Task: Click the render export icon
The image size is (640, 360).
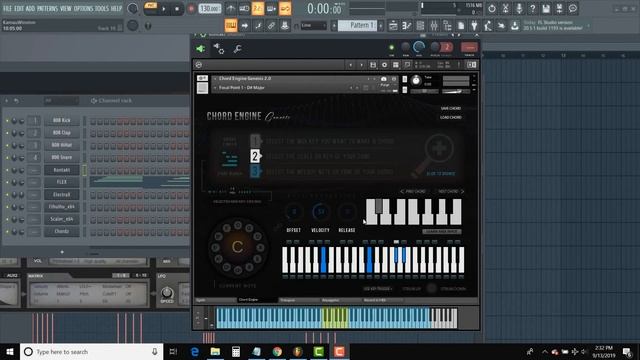Action: (559, 9)
